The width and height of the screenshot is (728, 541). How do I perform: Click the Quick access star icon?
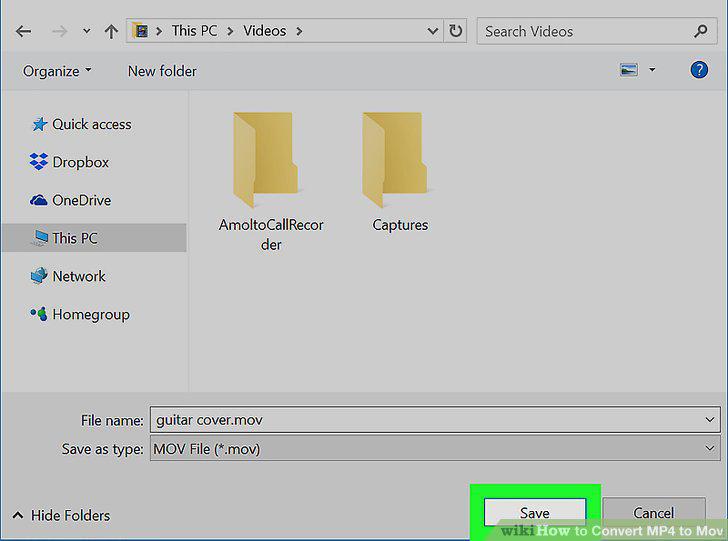(39, 124)
